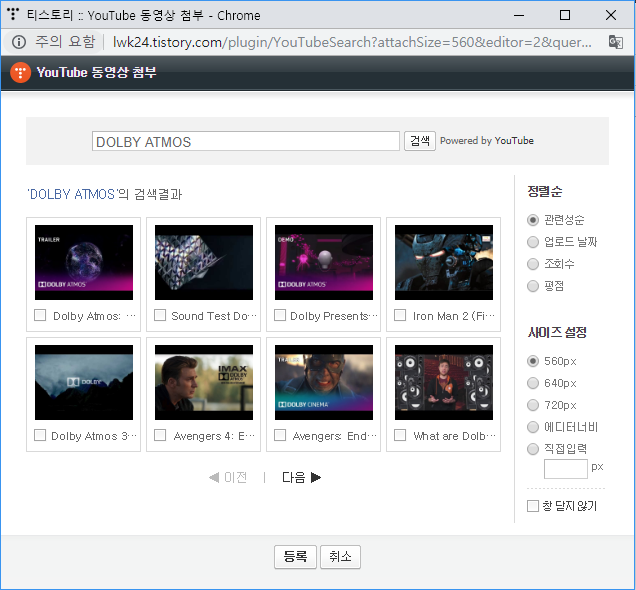Select 업로드 날짜 sort radio button
The image size is (636, 590).
click(x=533, y=242)
